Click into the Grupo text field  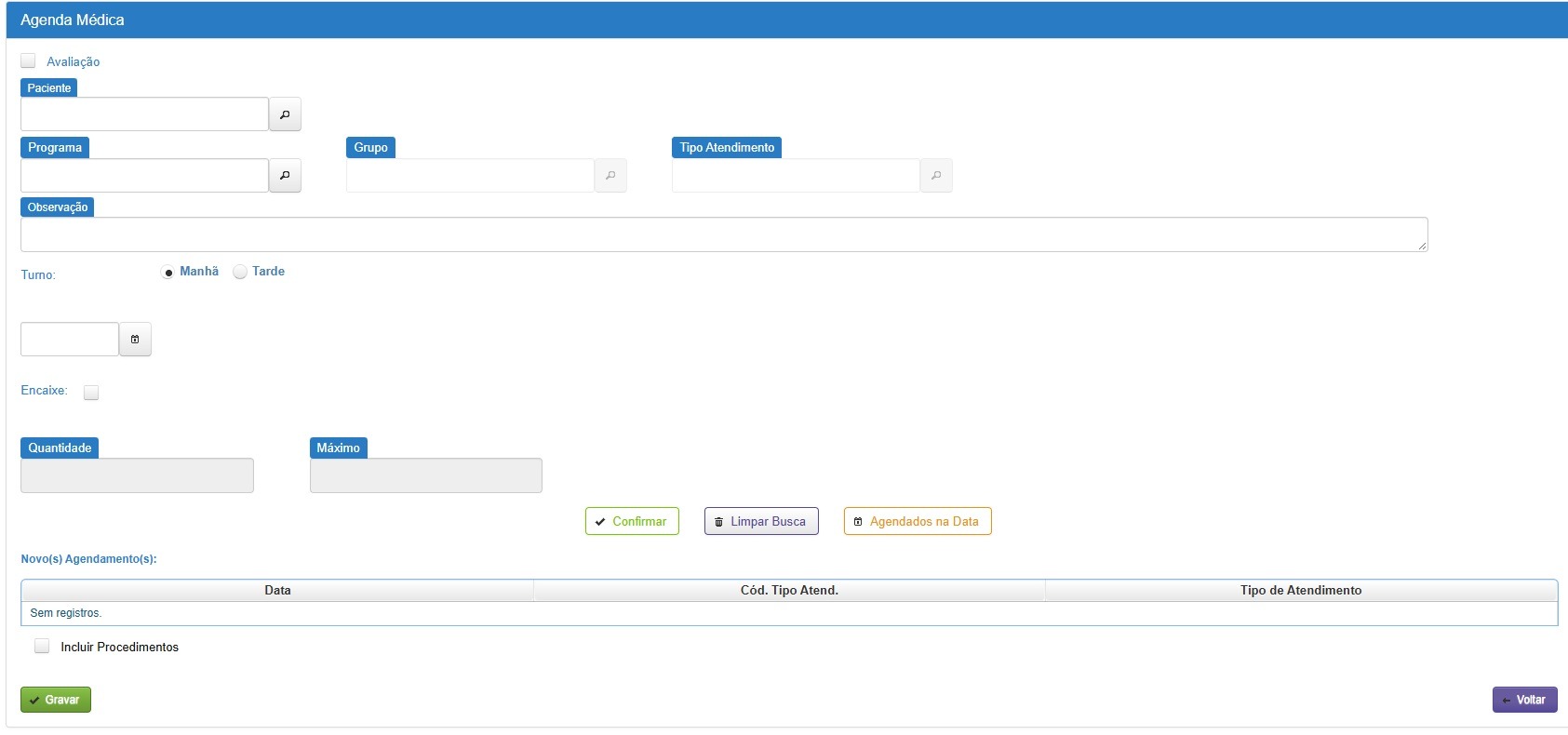tap(470, 175)
